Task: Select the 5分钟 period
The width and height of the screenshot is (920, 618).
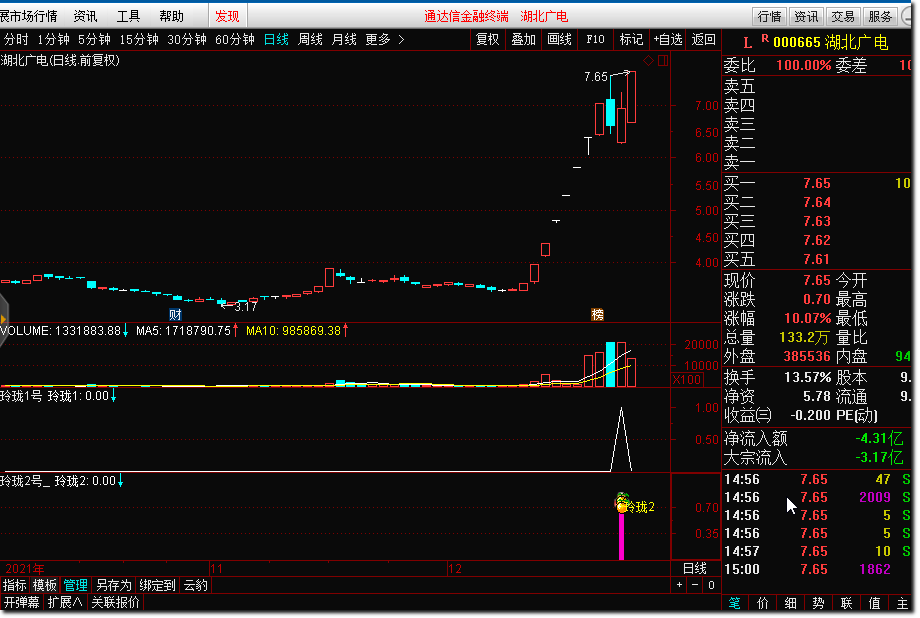Action: click(94, 39)
